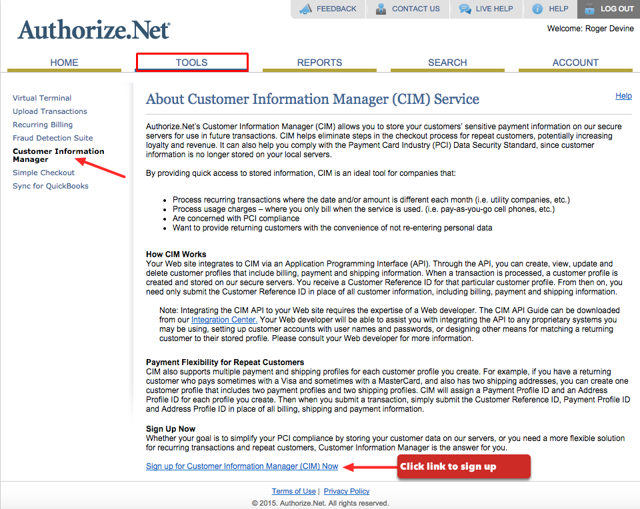Screen dimensions: 640x509
Task: Click the LIVE HELP text label
Action: click(494, 9)
